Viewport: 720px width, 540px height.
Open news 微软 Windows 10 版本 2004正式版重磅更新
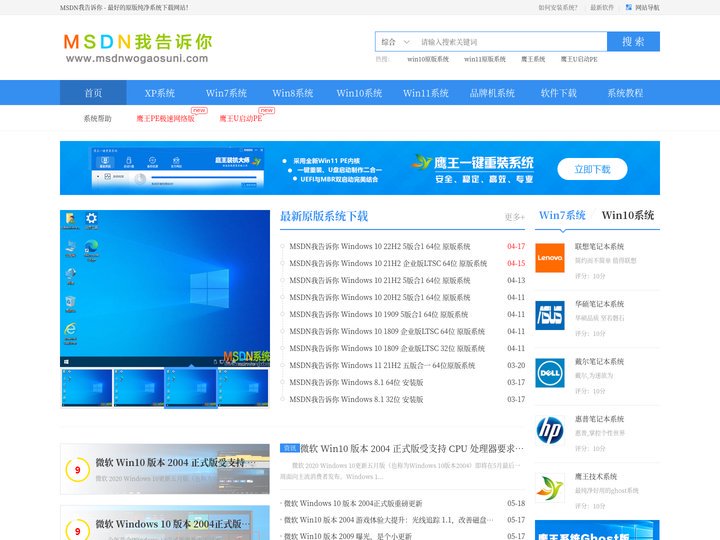(353, 504)
